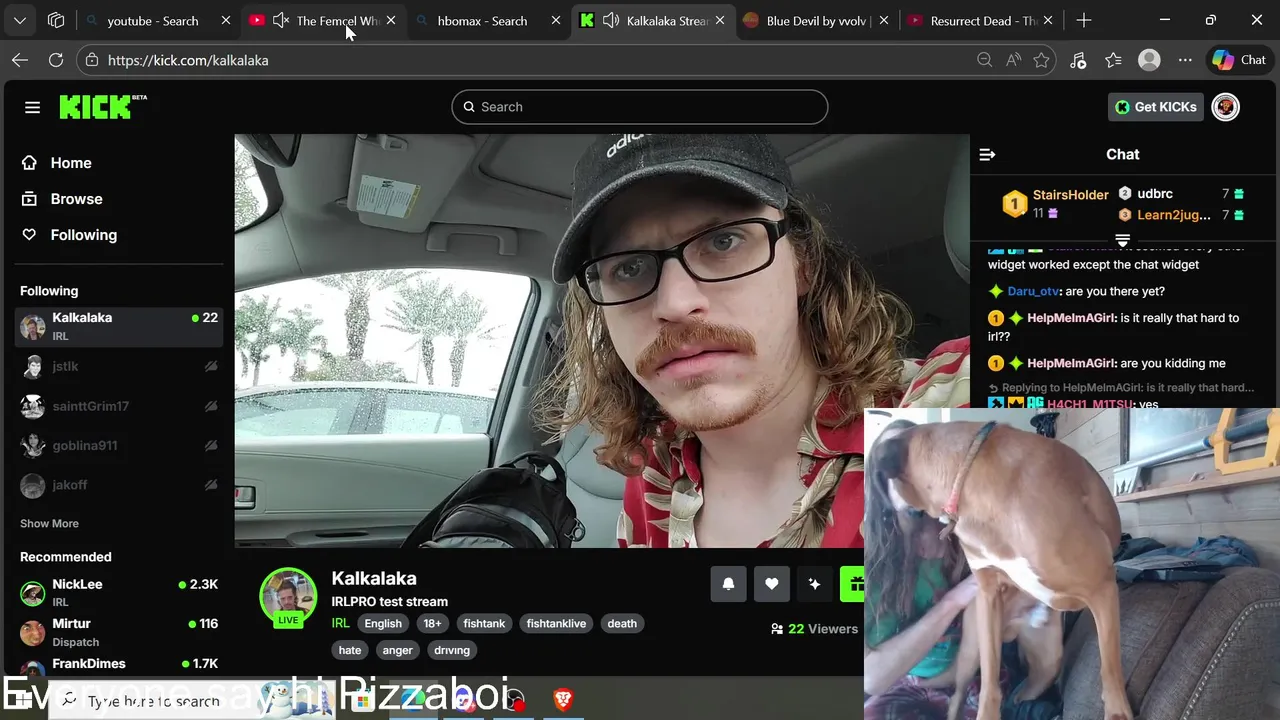Click the address bar URL

pos(188,60)
